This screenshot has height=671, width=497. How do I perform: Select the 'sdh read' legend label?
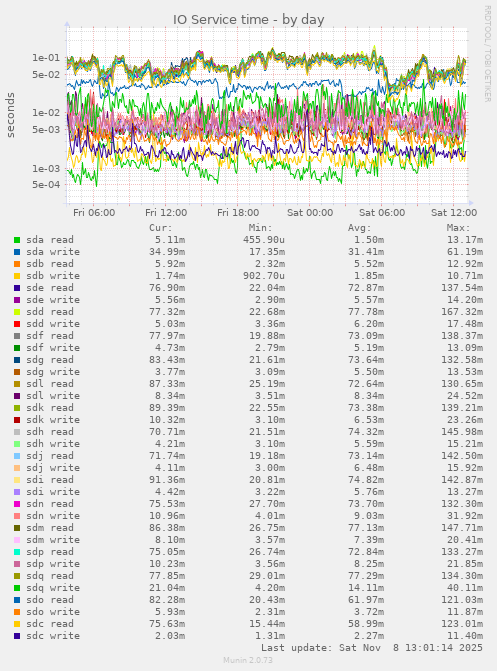click(x=50, y=432)
